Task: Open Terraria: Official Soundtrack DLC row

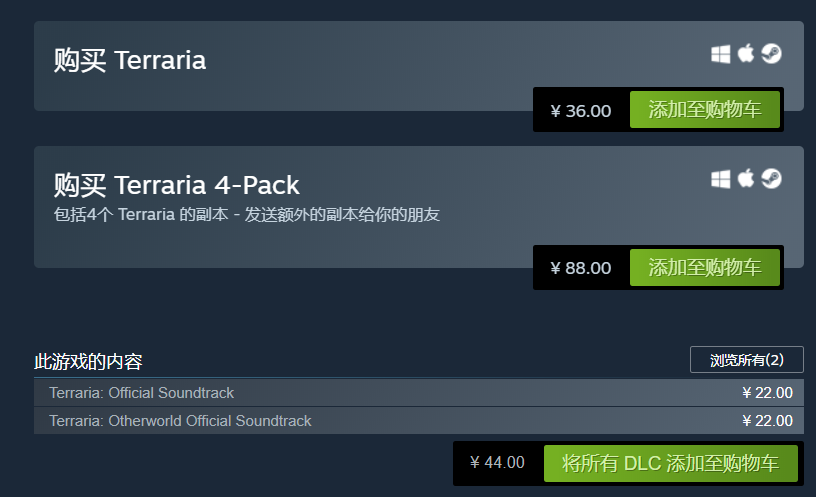Action: click(419, 392)
